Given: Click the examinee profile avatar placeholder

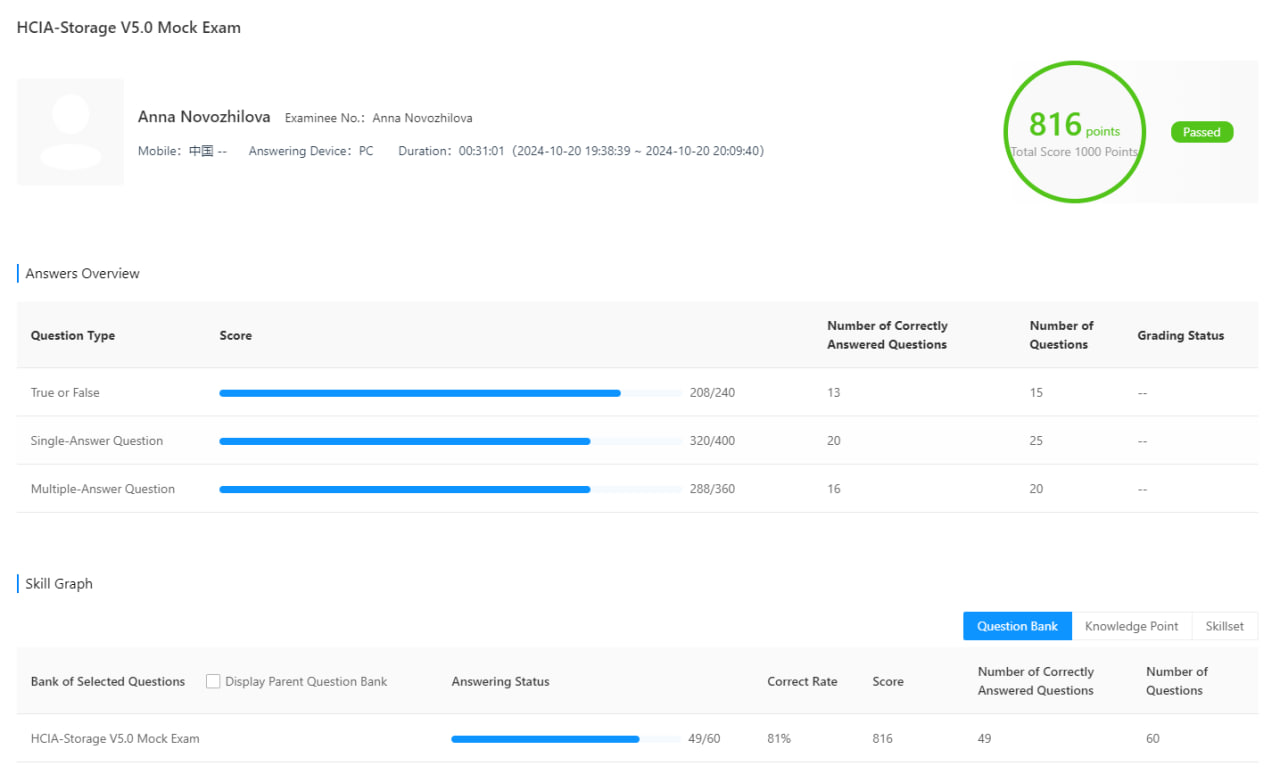Looking at the screenshot, I should point(70,132).
